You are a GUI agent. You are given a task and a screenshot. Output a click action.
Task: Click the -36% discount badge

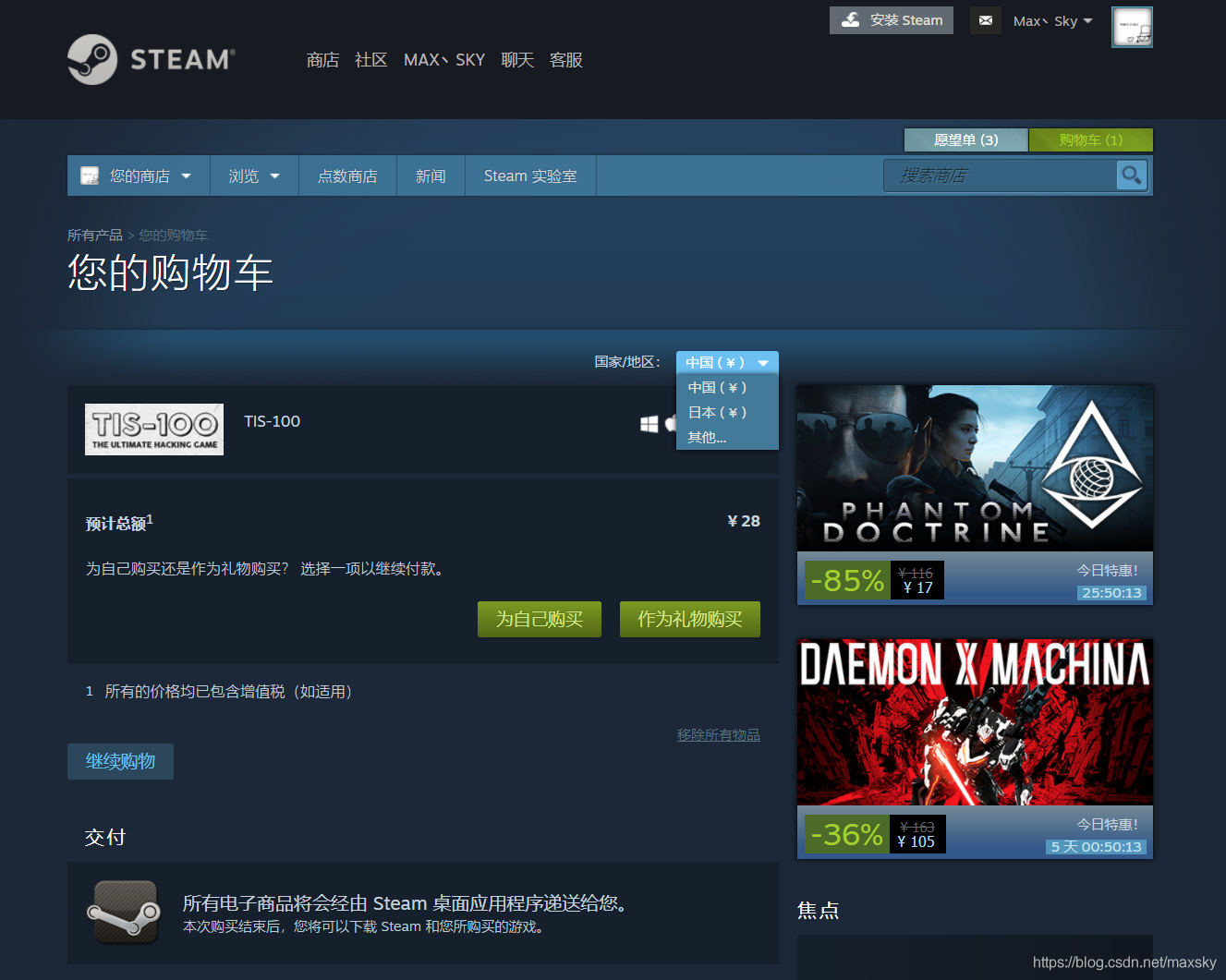[847, 834]
